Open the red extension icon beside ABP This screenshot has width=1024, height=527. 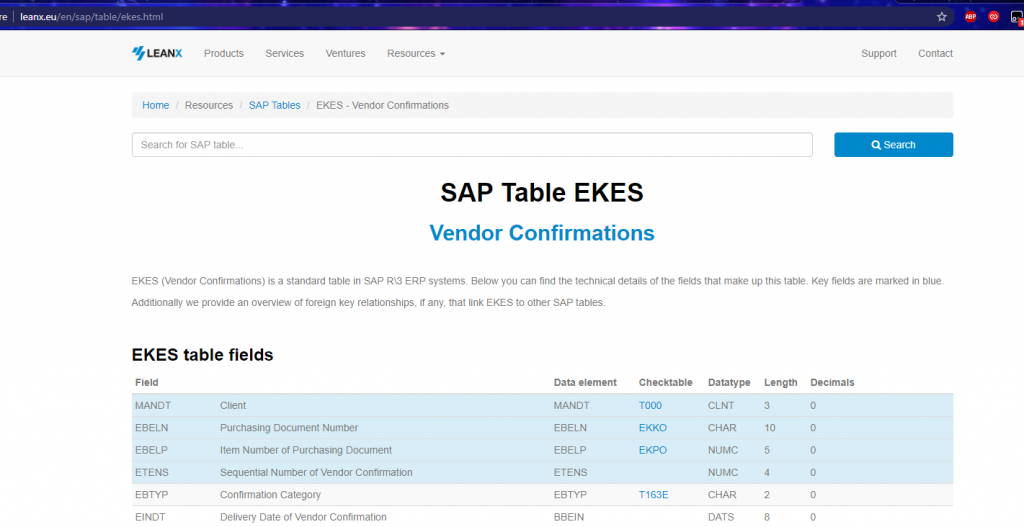pyautogui.click(x=993, y=17)
